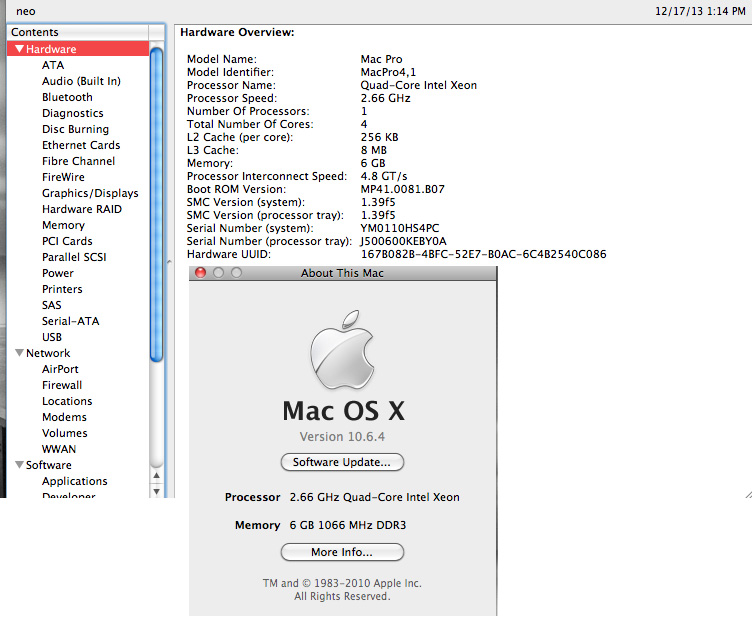Select AirPort under Network
Screen dimensions: 752x633
coord(60,369)
